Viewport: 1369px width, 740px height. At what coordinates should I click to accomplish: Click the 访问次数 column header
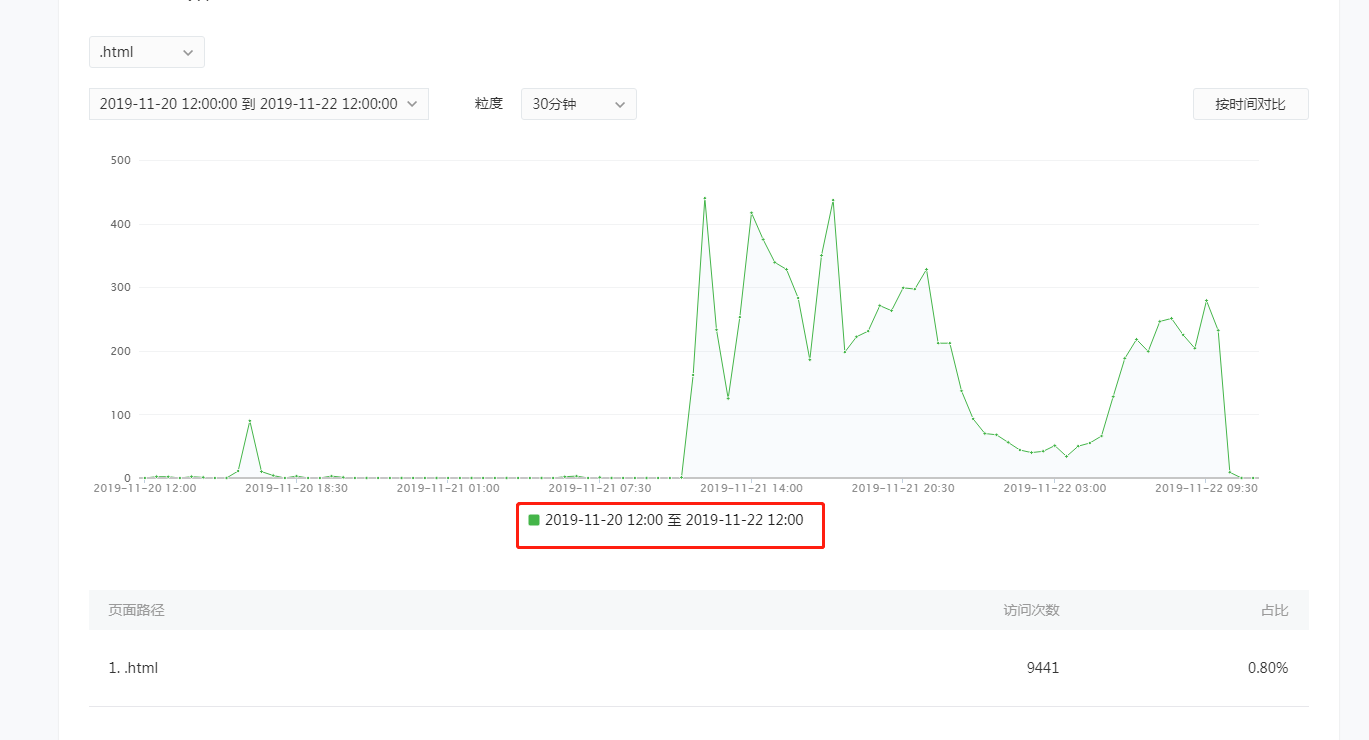[1032, 610]
